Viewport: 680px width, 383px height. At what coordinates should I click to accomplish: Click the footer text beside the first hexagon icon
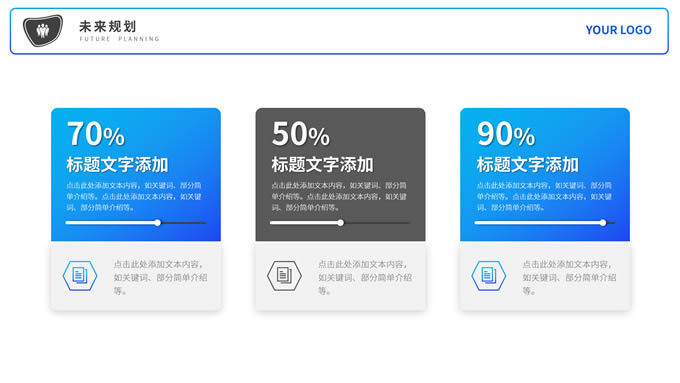coord(160,278)
